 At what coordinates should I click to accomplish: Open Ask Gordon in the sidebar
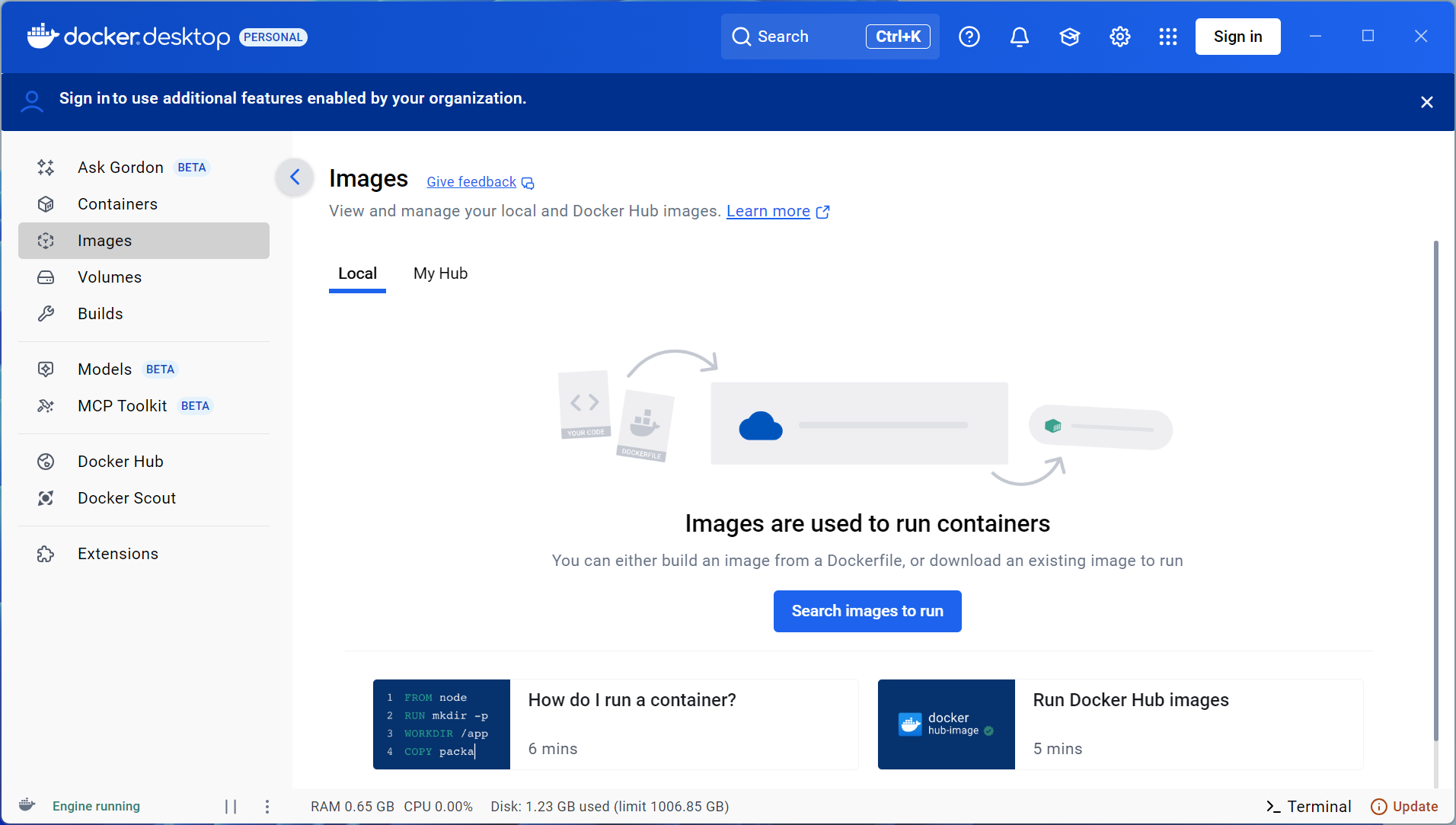[144, 168]
